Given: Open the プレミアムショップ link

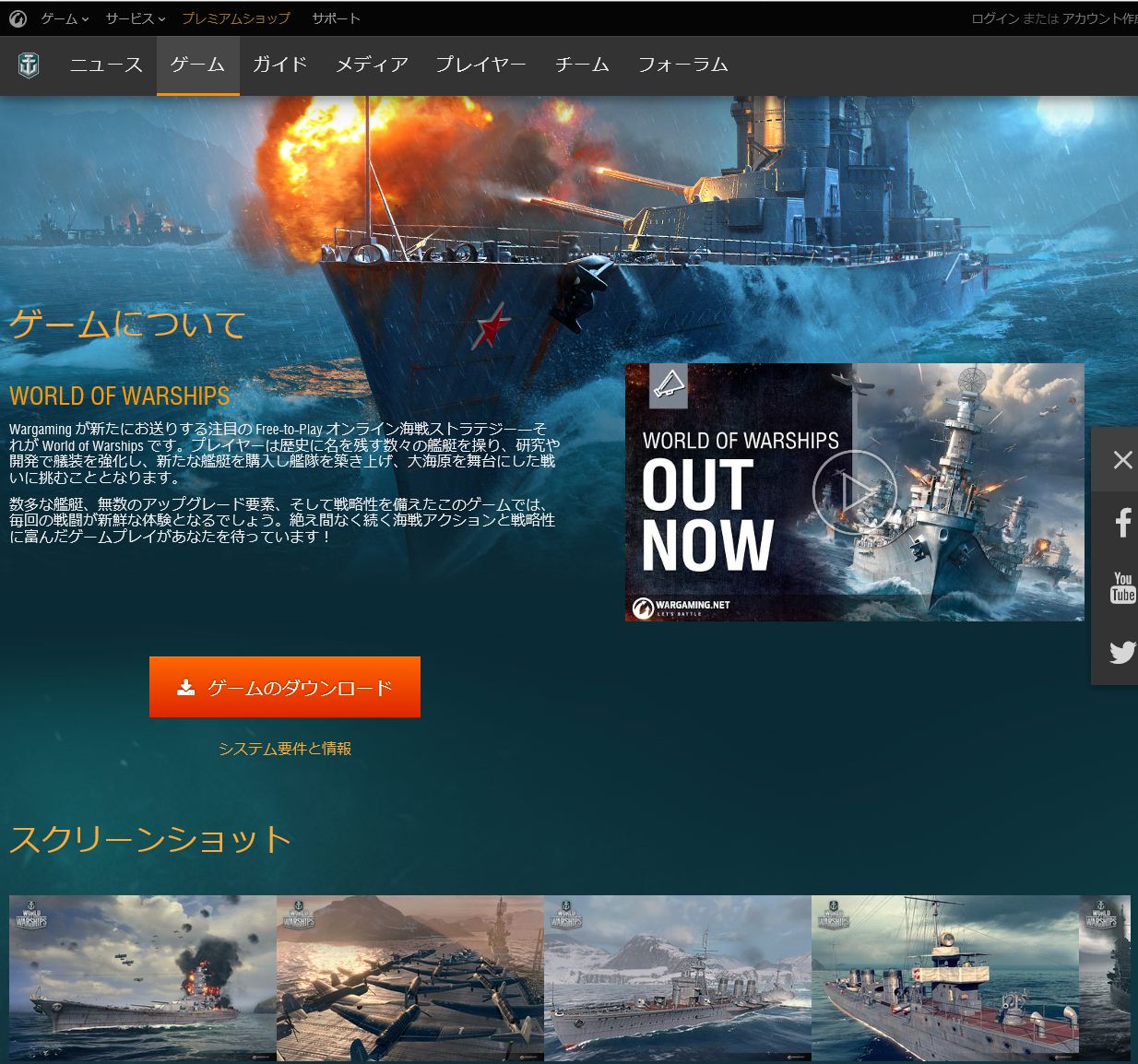Looking at the screenshot, I should 236,18.
